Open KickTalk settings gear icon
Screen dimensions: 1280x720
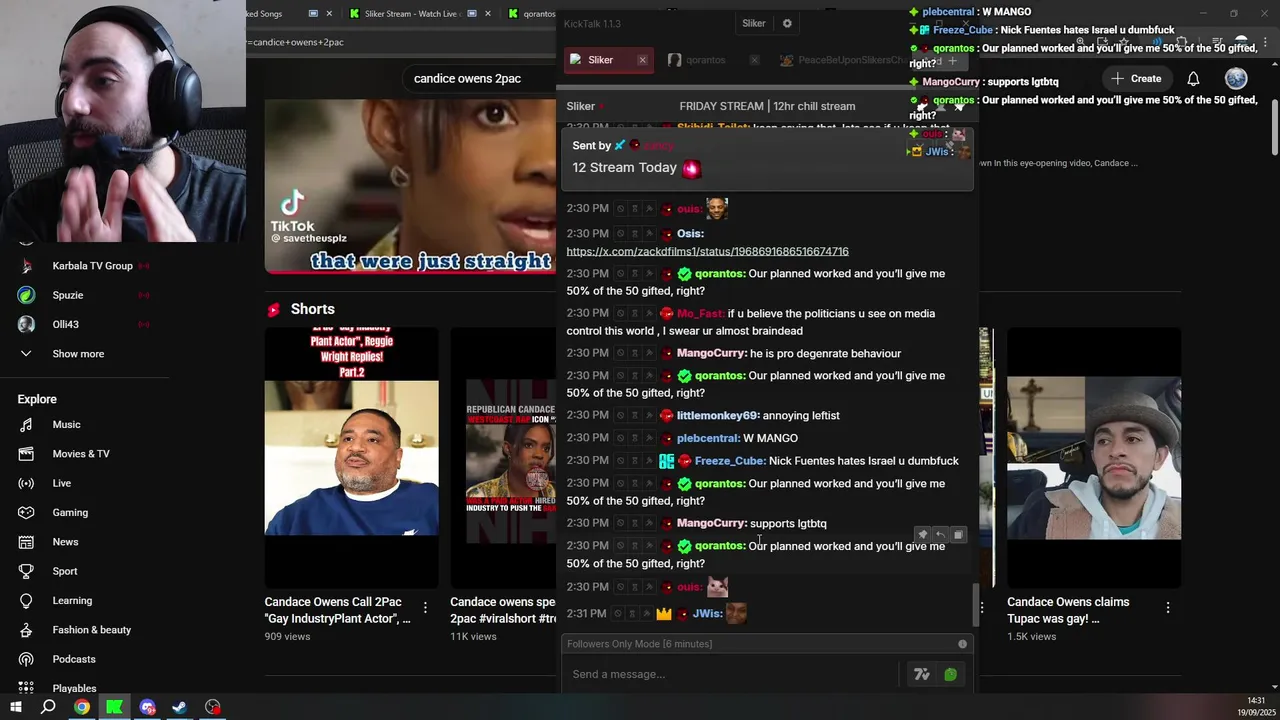pyautogui.click(x=787, y=23)
